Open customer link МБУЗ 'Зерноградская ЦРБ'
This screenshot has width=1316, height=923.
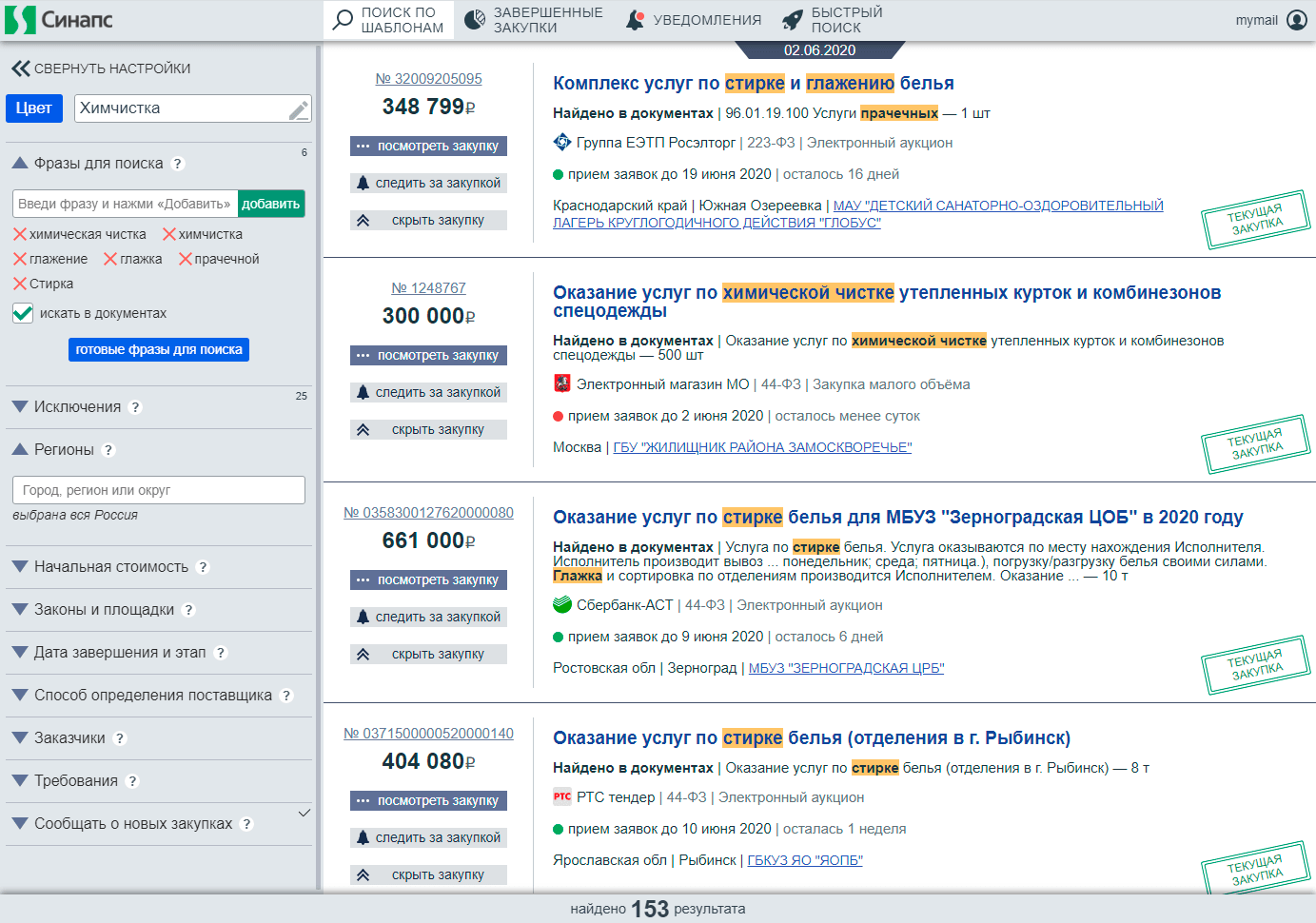tap(846, 668)
